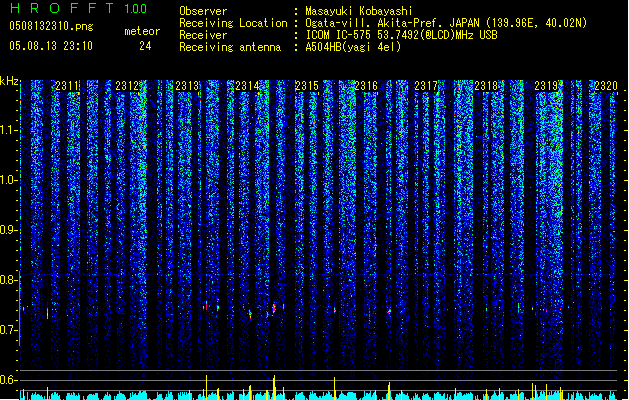
Task: Select the filename 0508132310.png
Action: point(51,26)
